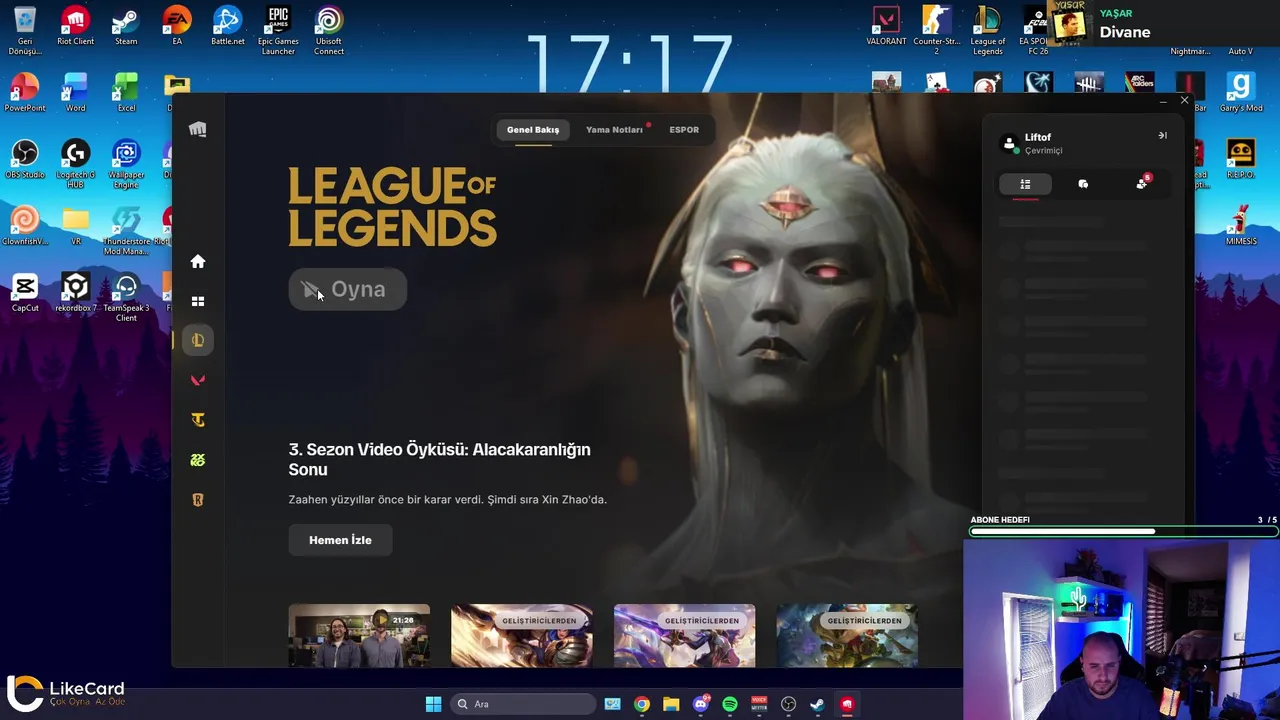Screen dimensions: 1280x720
Task: Select the VR folder on the desktop
Action: pos(75,225)
